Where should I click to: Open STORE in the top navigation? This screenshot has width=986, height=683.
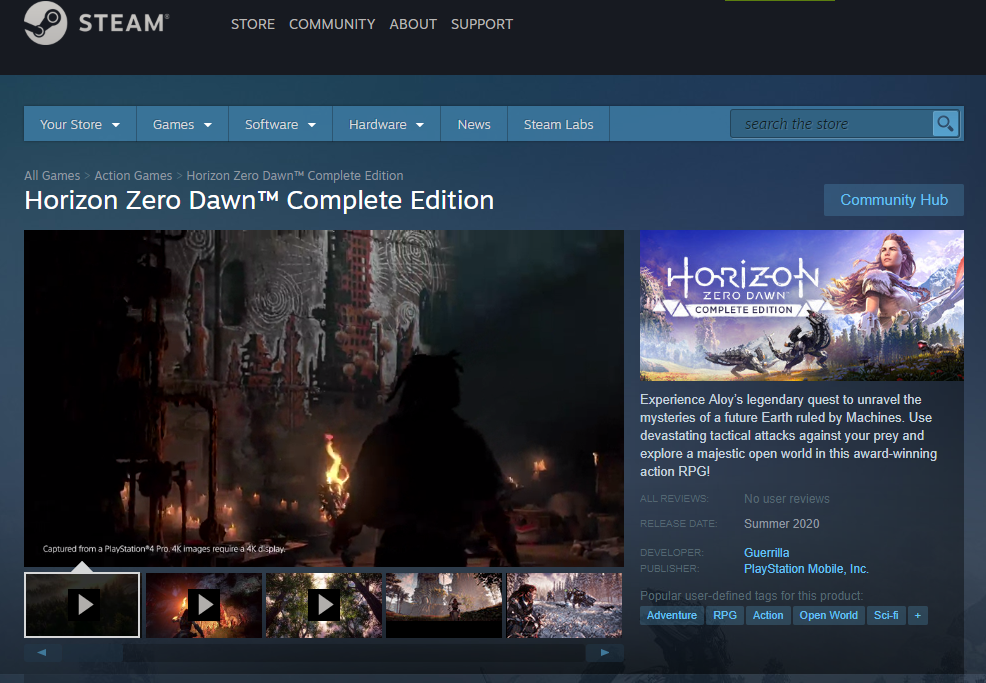(x=253, y=25)
